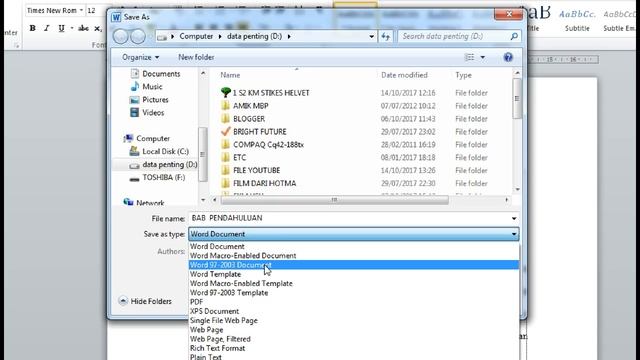Open the File name history dropdown
The image size is (640, 360).
[x=514, y=218]
